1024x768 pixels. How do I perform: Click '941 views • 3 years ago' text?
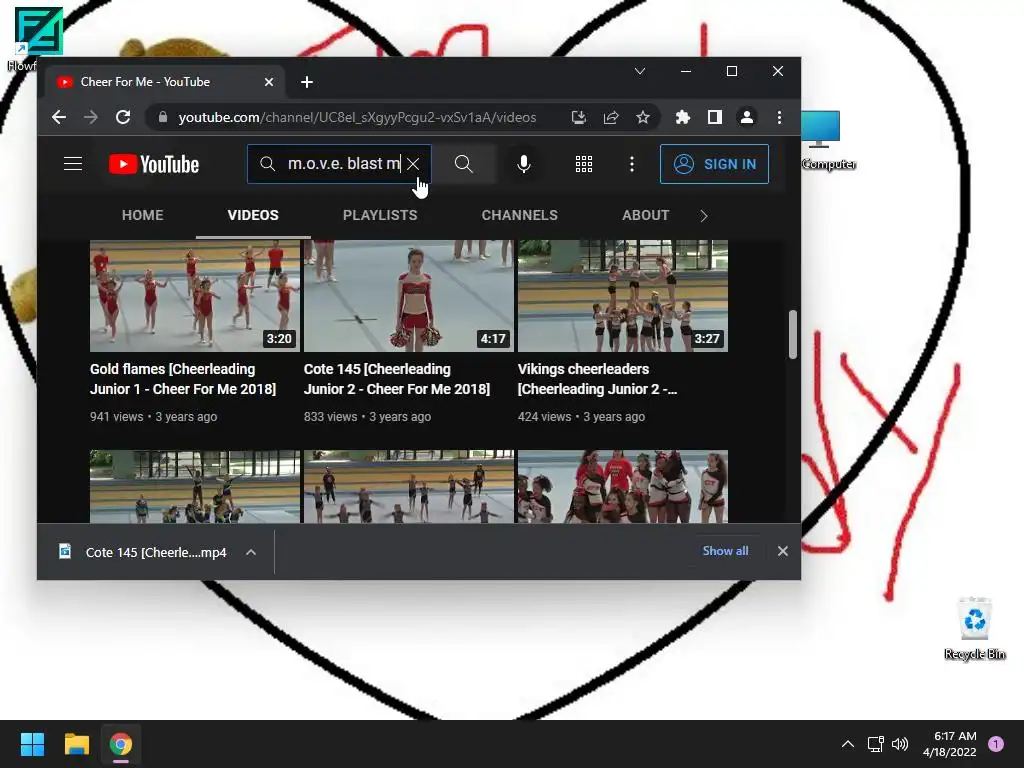153,417
